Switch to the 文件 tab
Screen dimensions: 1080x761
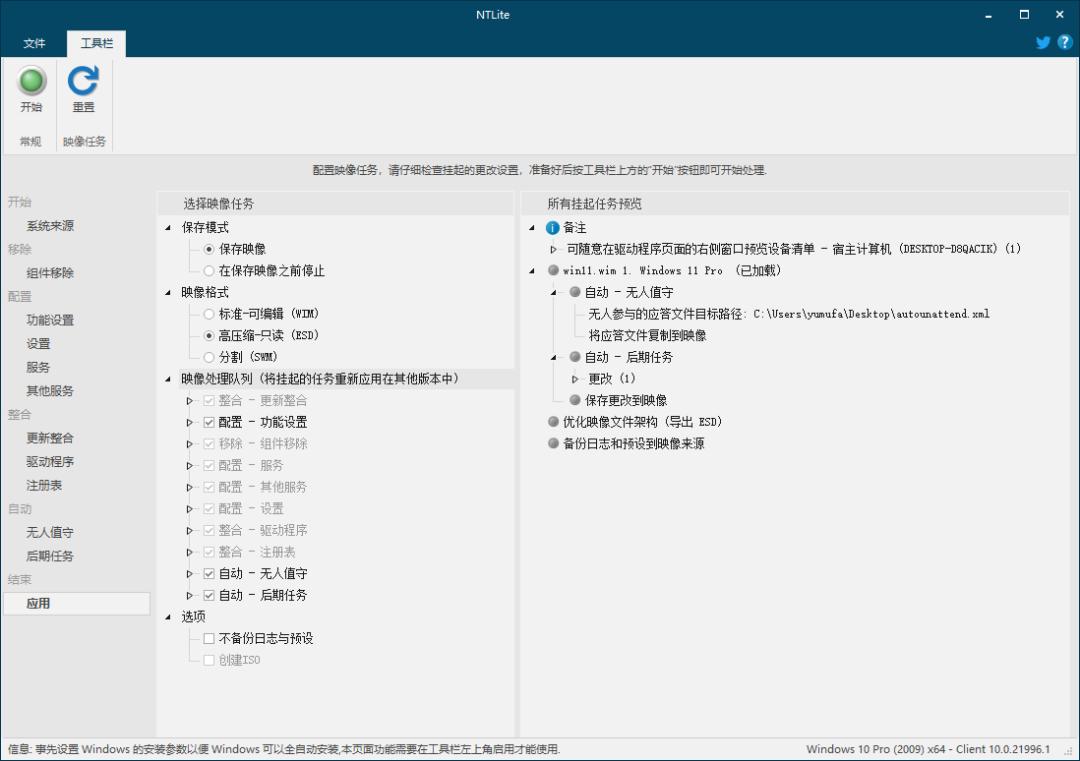click(35, 43)
